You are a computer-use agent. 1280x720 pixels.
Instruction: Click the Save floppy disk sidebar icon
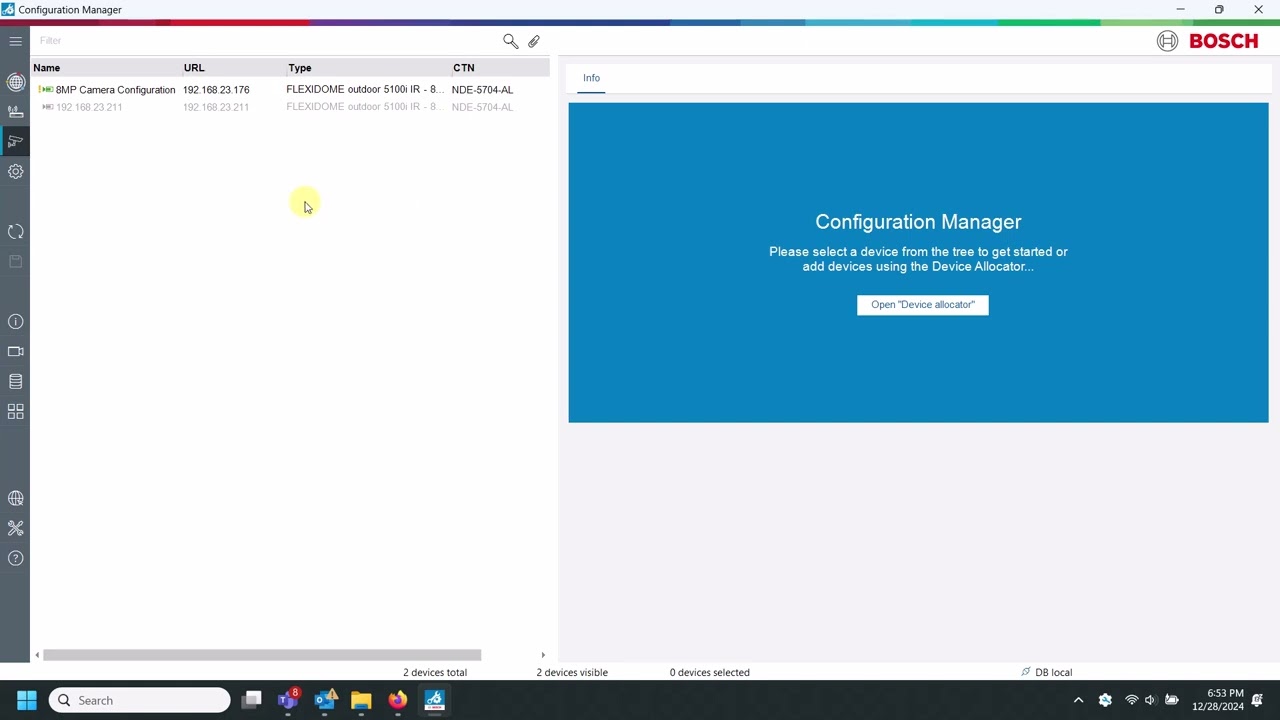point(15,261)
